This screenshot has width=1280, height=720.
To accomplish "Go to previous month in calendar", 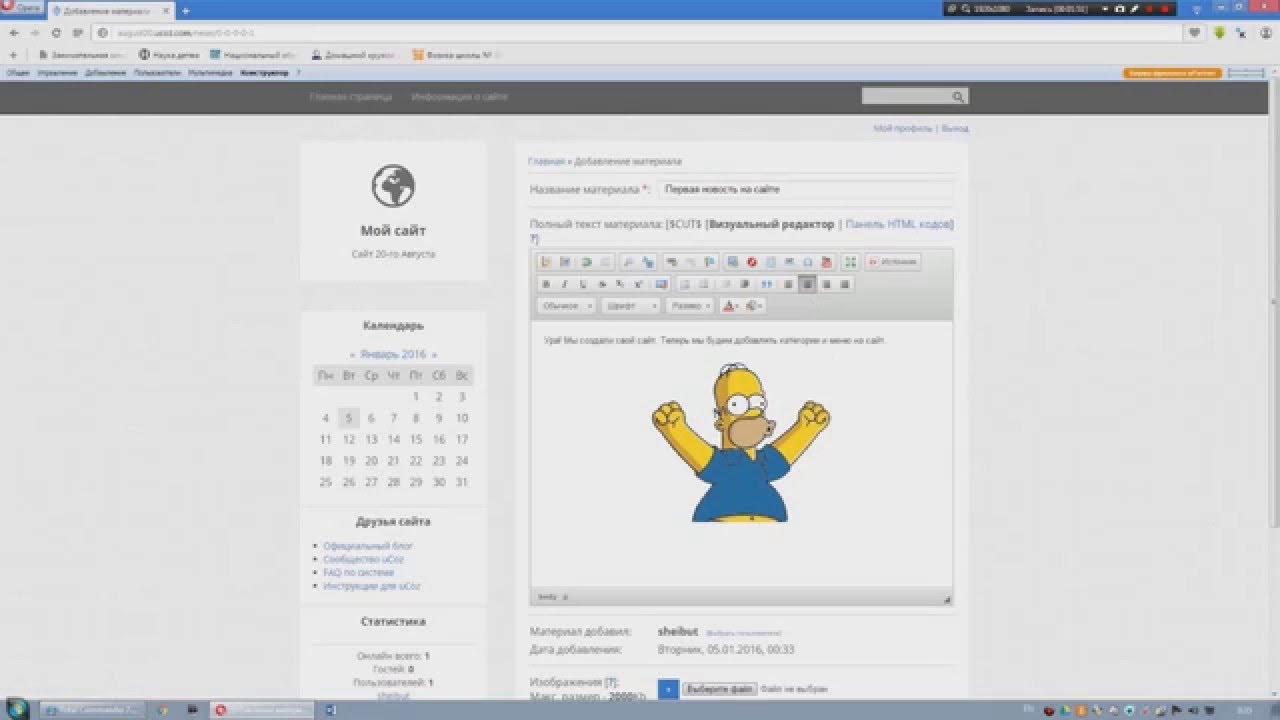I will pos(352,355).
